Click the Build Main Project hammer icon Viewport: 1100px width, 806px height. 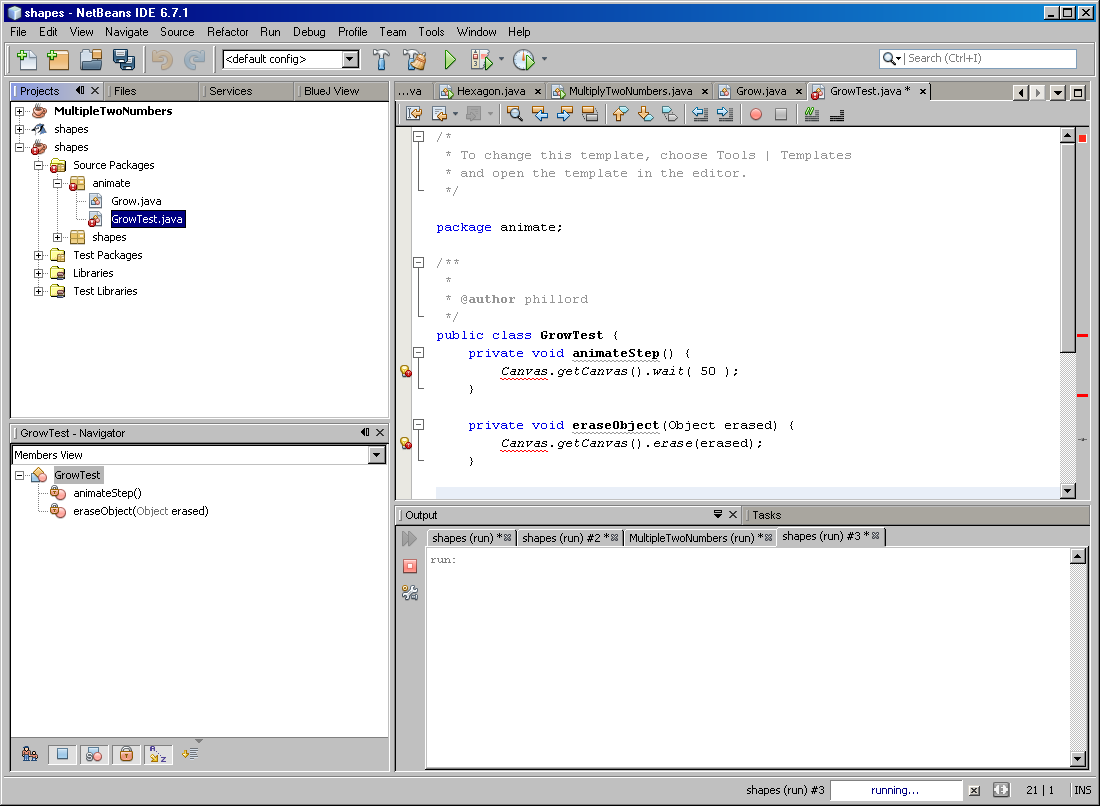pos(381,60)
